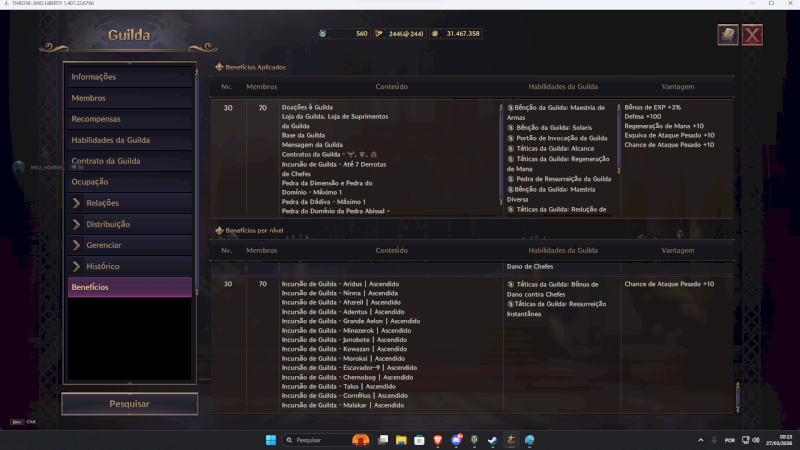Close the Guilda window with red X
This screenshot has width=800, height=450.
(752, 35)
